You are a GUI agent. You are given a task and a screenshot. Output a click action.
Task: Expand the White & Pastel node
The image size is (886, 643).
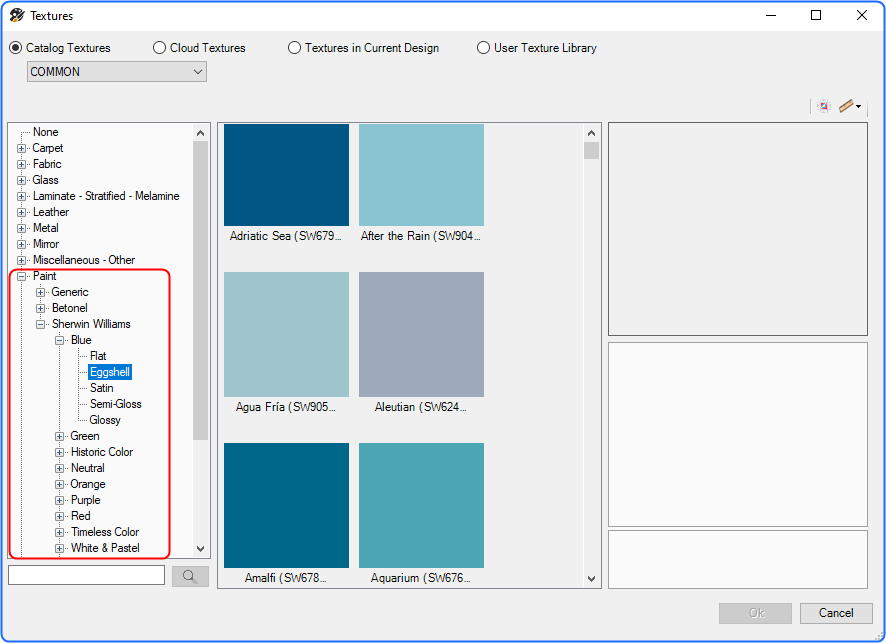[x=59, y=549]
